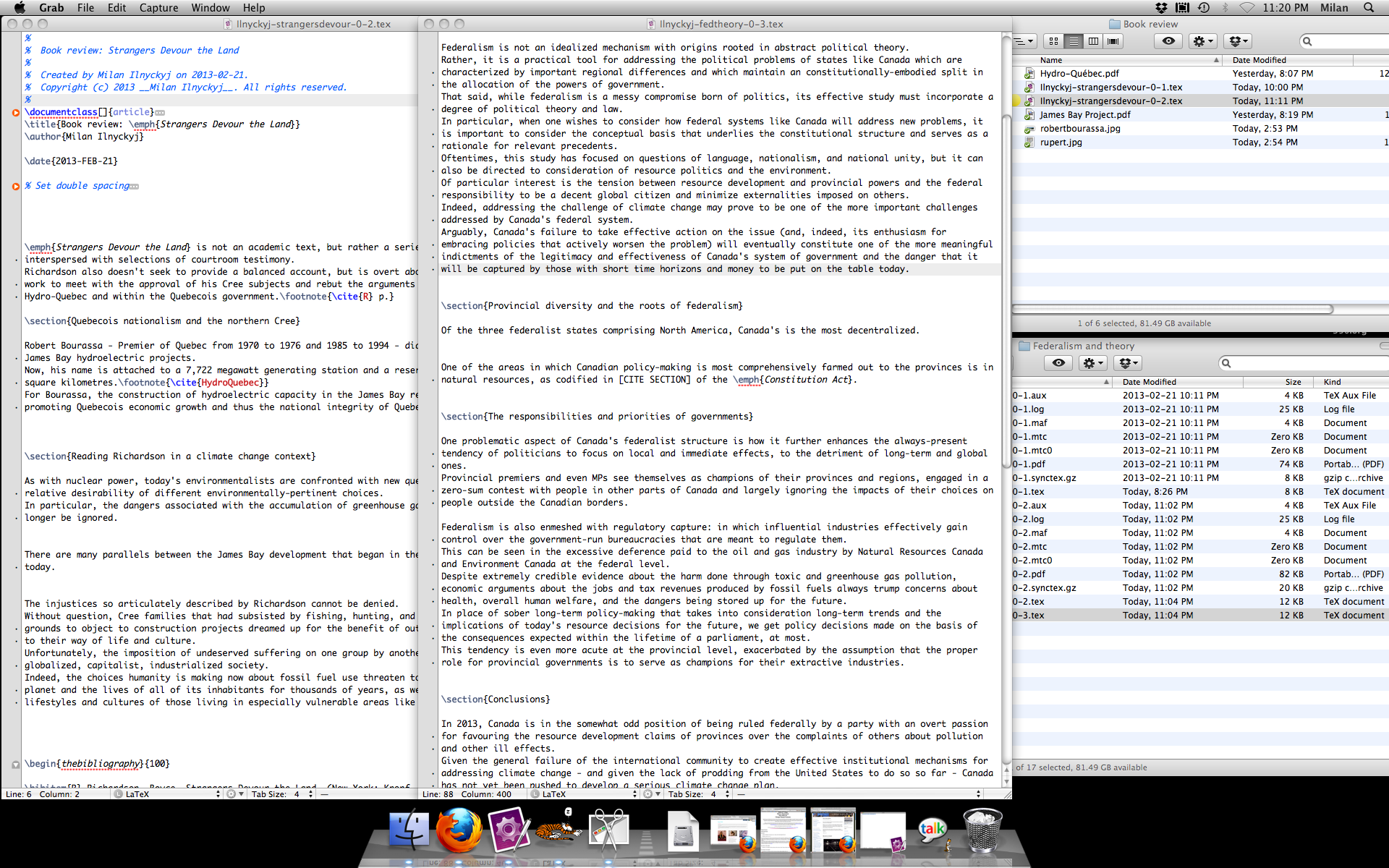Sort by Date Modified column in Book review
This screenshot has height=868, width=1389.
1259,60
